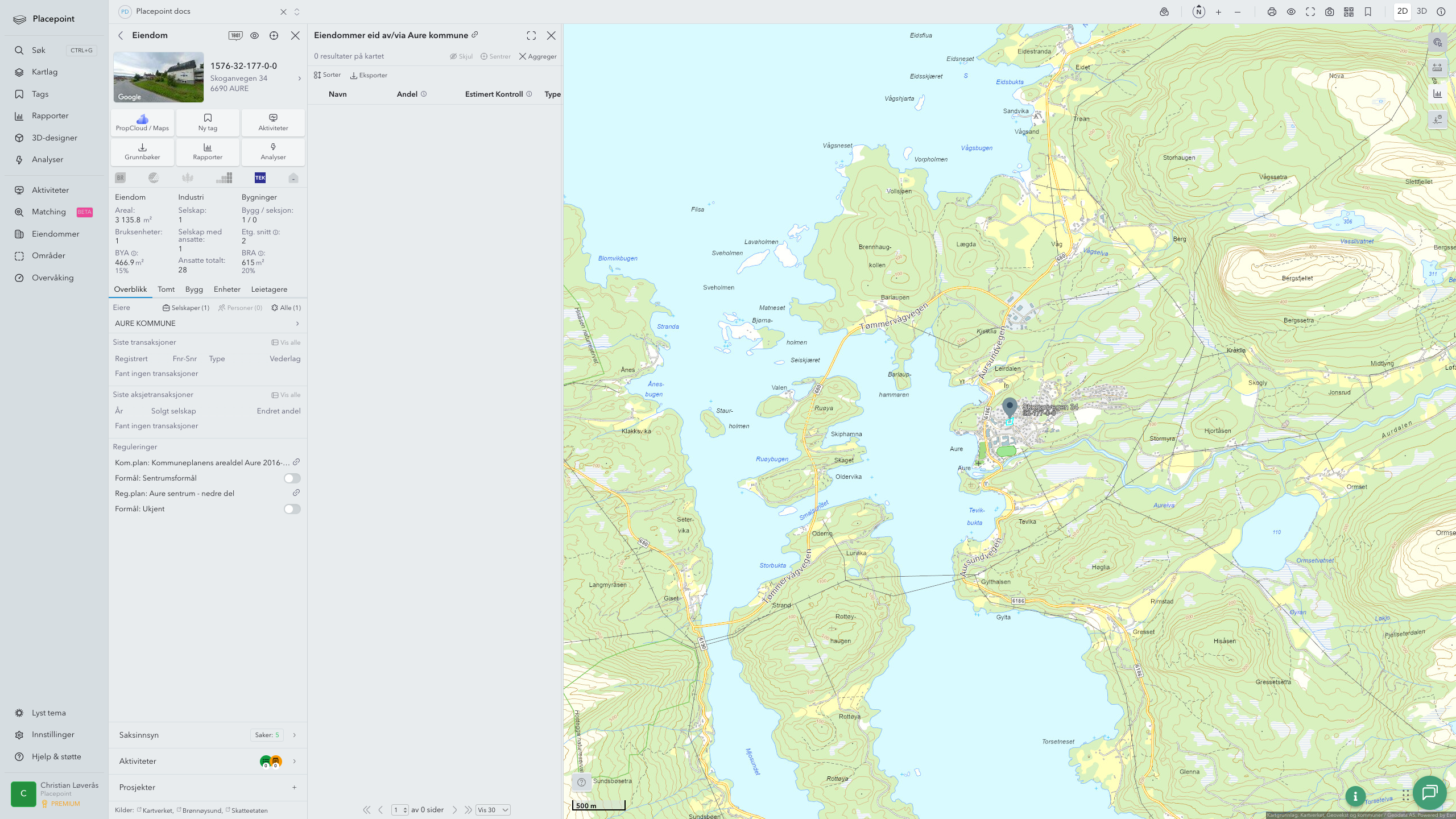This screenshot has width=1456, height=819.
Task: Click the green info circle on map
Action: click(x=1355, y=796)
